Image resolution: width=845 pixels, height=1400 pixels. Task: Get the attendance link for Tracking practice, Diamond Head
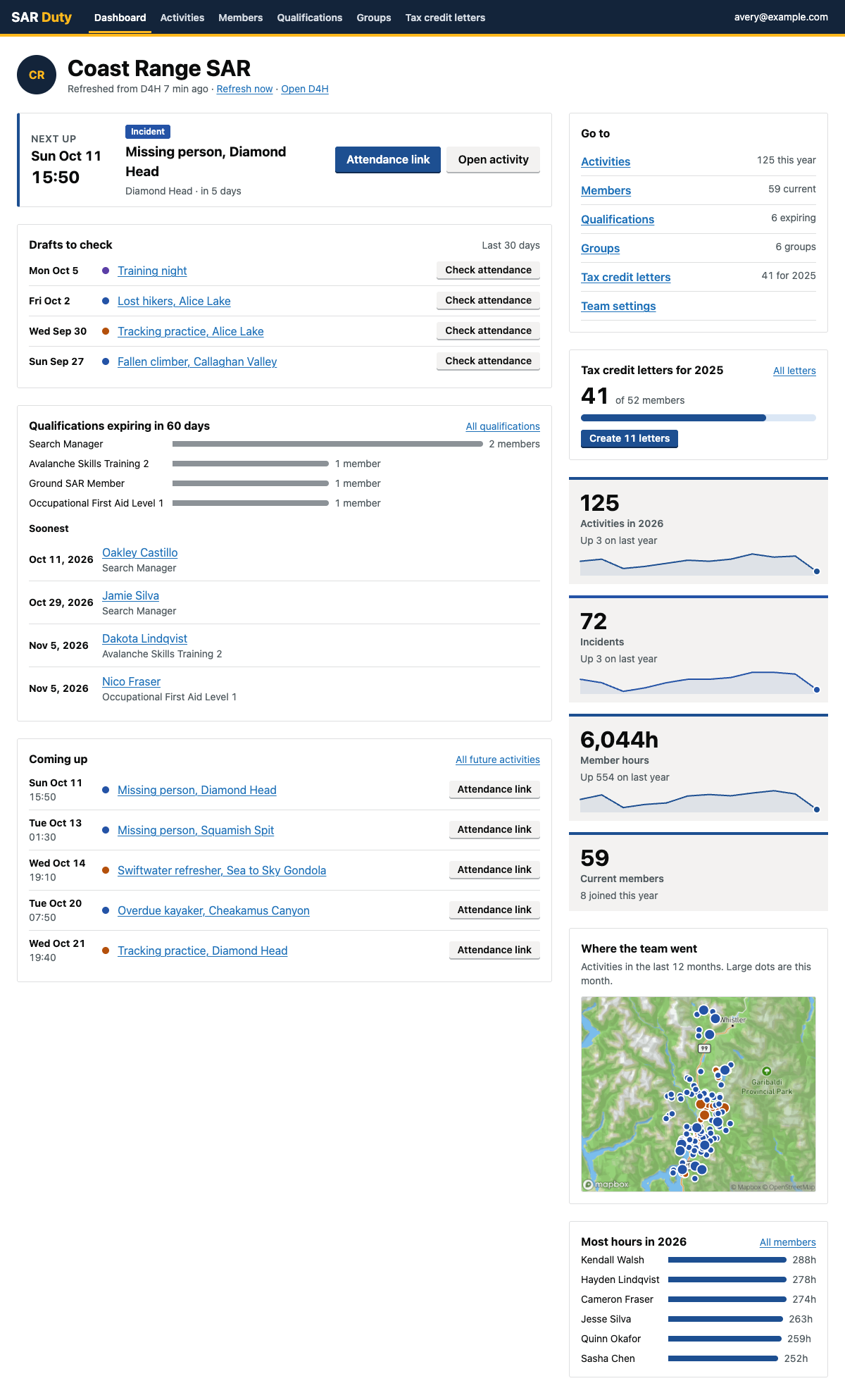click(x=494, y=950)
